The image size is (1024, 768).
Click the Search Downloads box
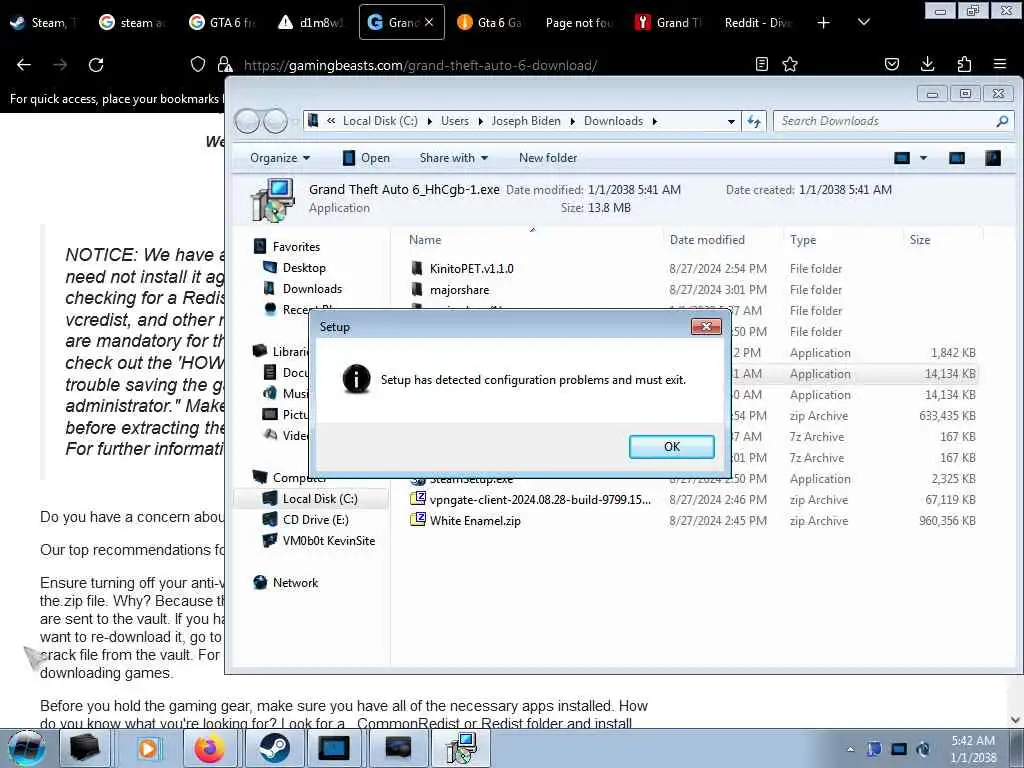click(x=893, y=121)
